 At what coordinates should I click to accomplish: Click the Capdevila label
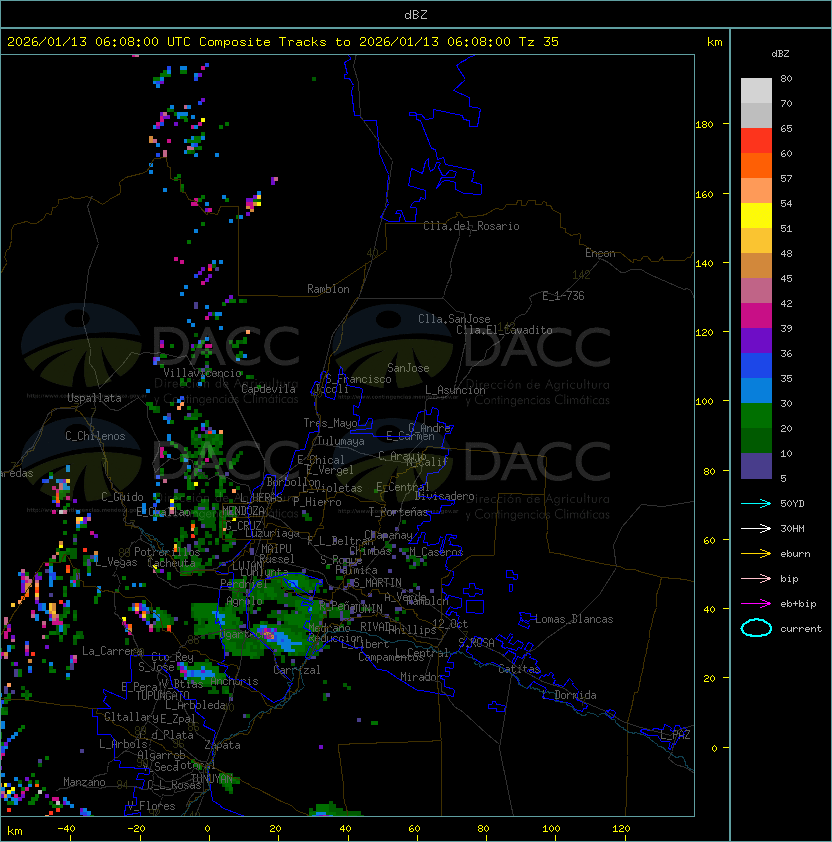point(268,389)
